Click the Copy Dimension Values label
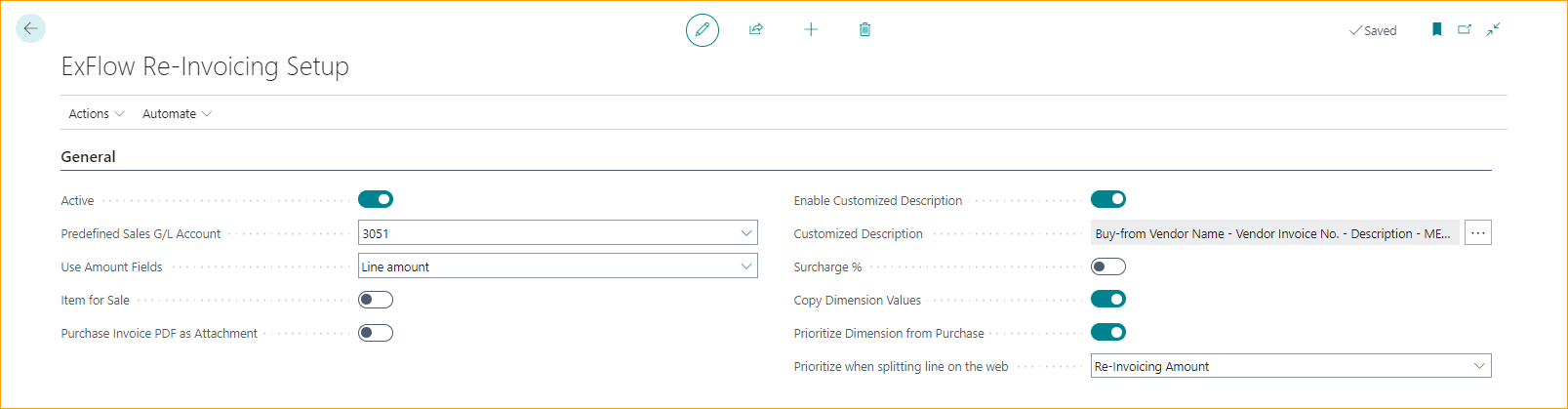1568x409 pixels. pyautogui.click(x=857, y=300)
